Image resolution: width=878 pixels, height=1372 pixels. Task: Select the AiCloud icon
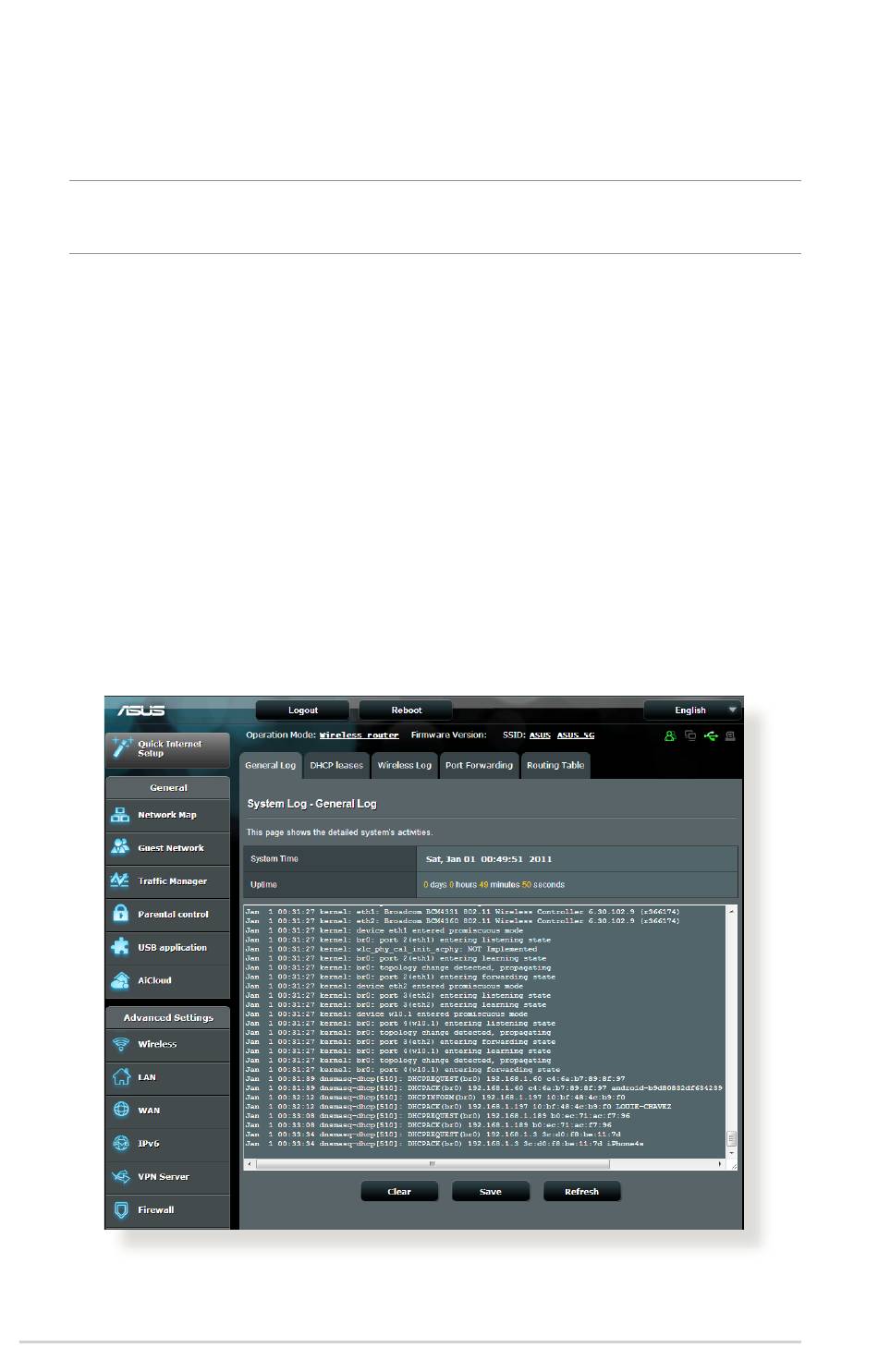click(x=120, y=980)
